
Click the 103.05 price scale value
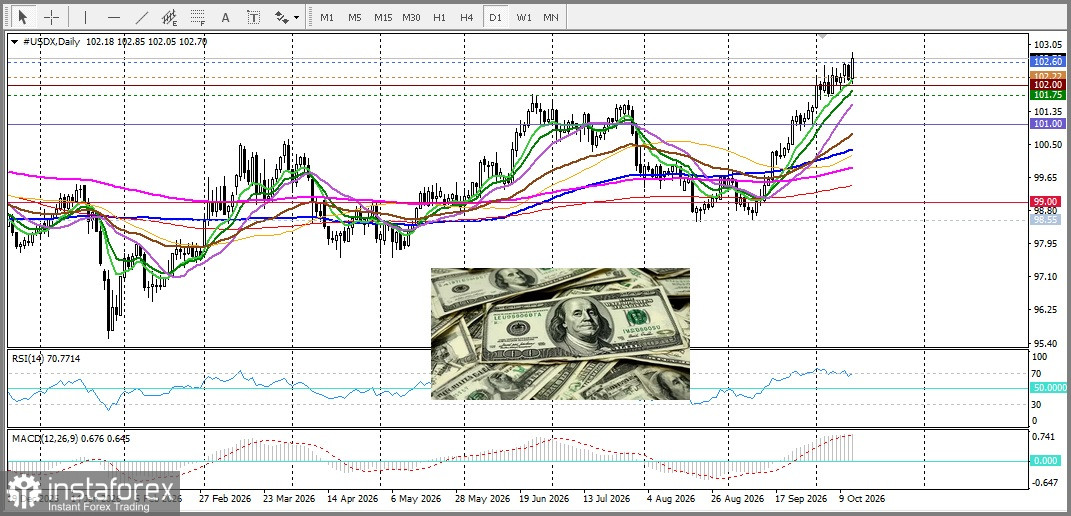click(1048, 45)
